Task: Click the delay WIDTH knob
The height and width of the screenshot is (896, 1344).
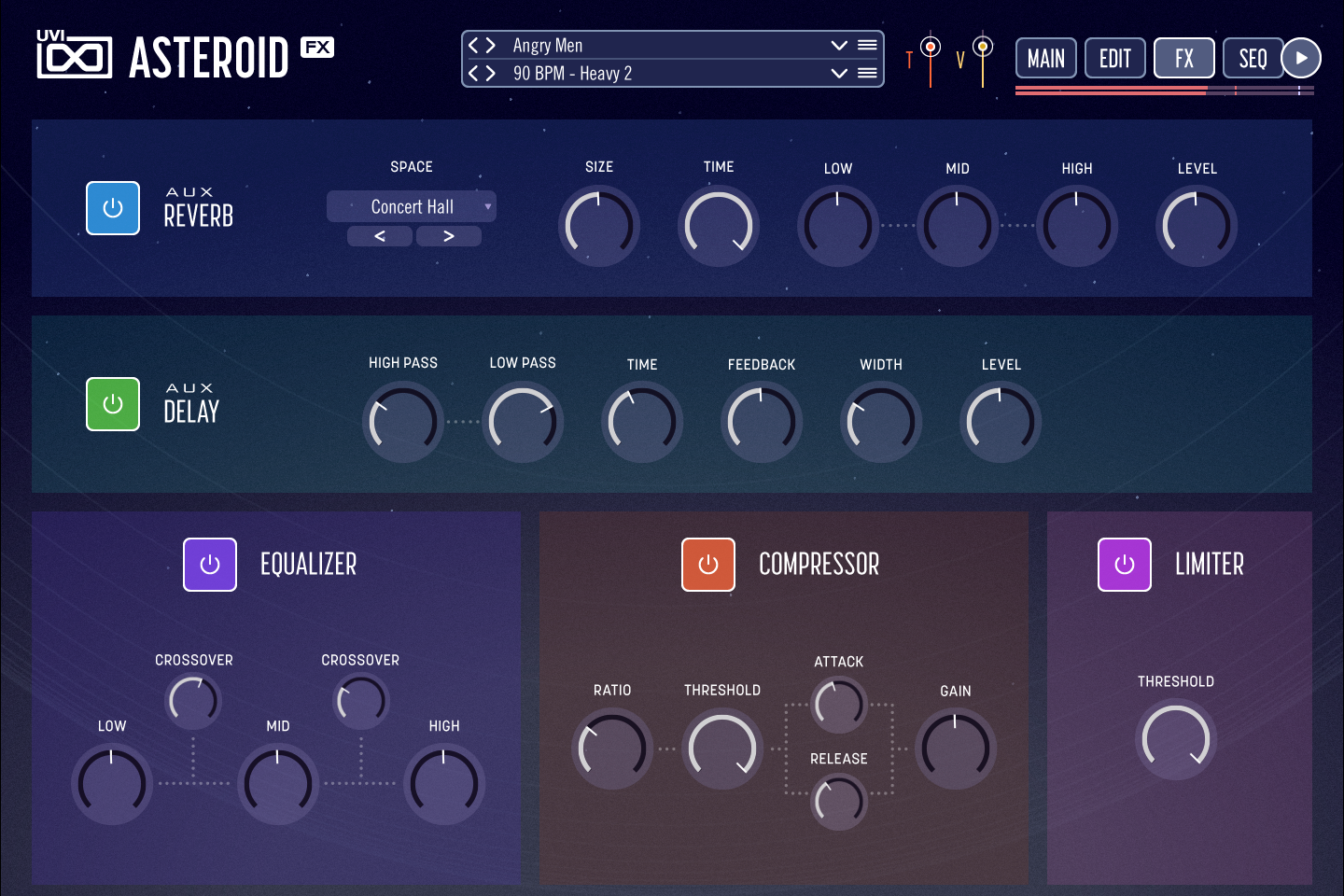Action: tap(881, 422)
